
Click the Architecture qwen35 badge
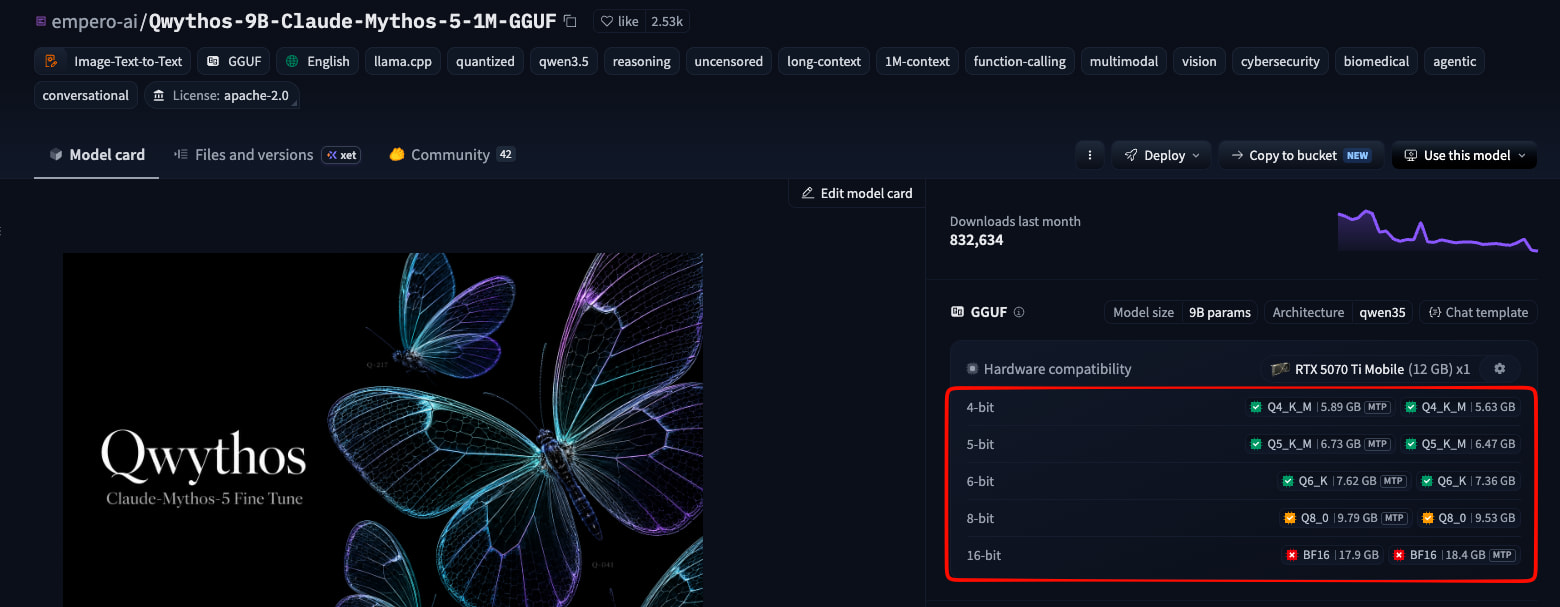click(x=1338, y=312)
